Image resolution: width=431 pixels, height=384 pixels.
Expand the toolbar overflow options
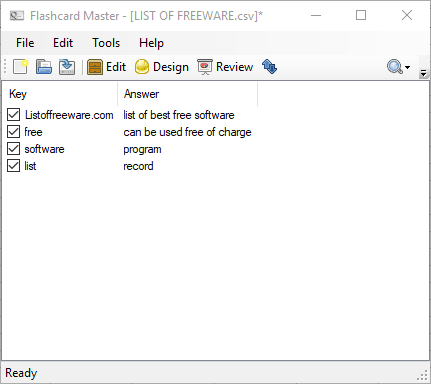(x=423, y=73)
